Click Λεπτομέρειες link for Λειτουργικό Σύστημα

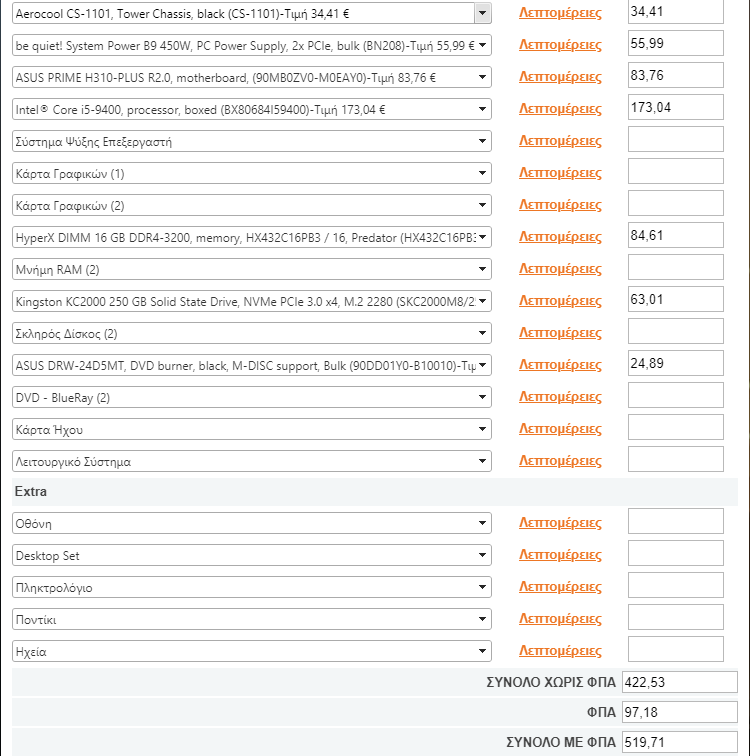point(560,461)
